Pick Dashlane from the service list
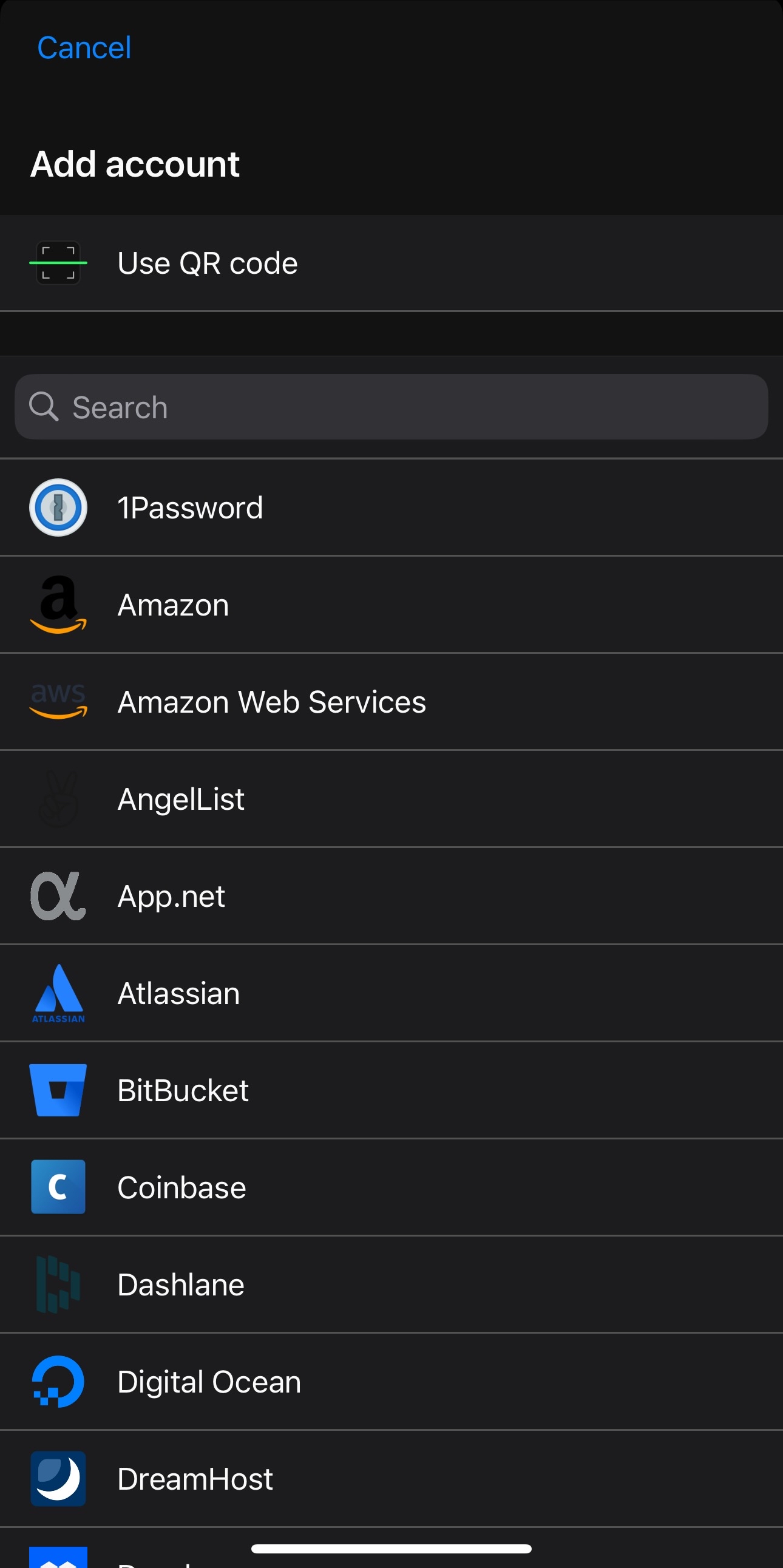Viewport: 783px width, 1568px height. (181, 1285)
